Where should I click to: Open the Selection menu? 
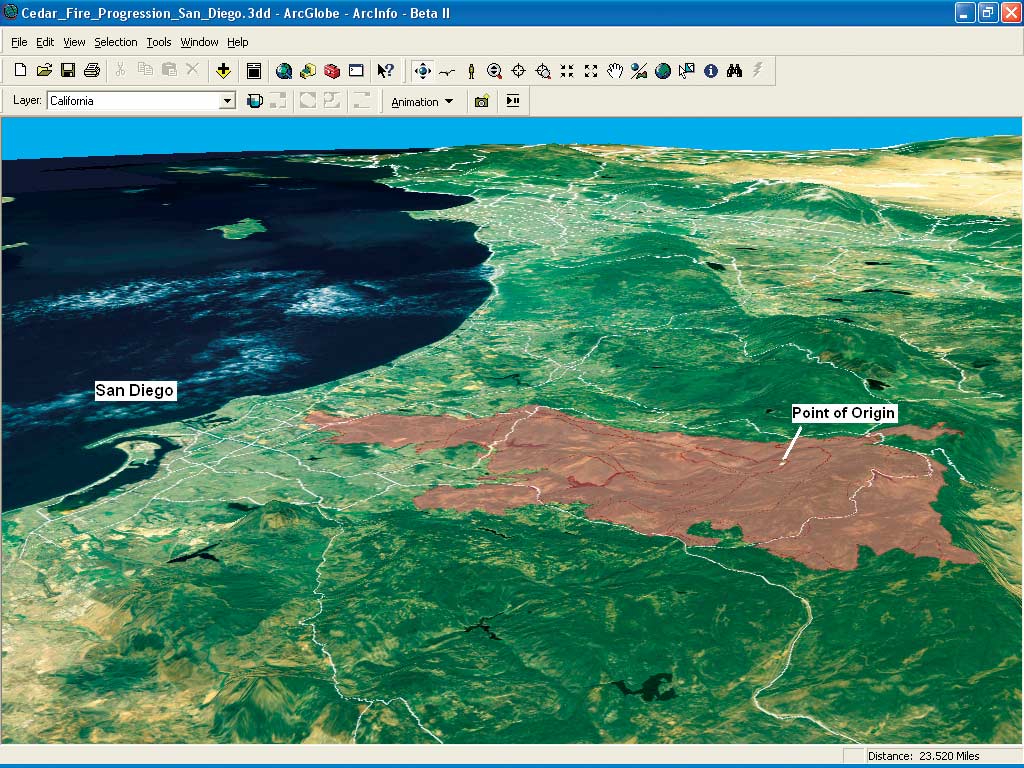(x=116, y=42)
